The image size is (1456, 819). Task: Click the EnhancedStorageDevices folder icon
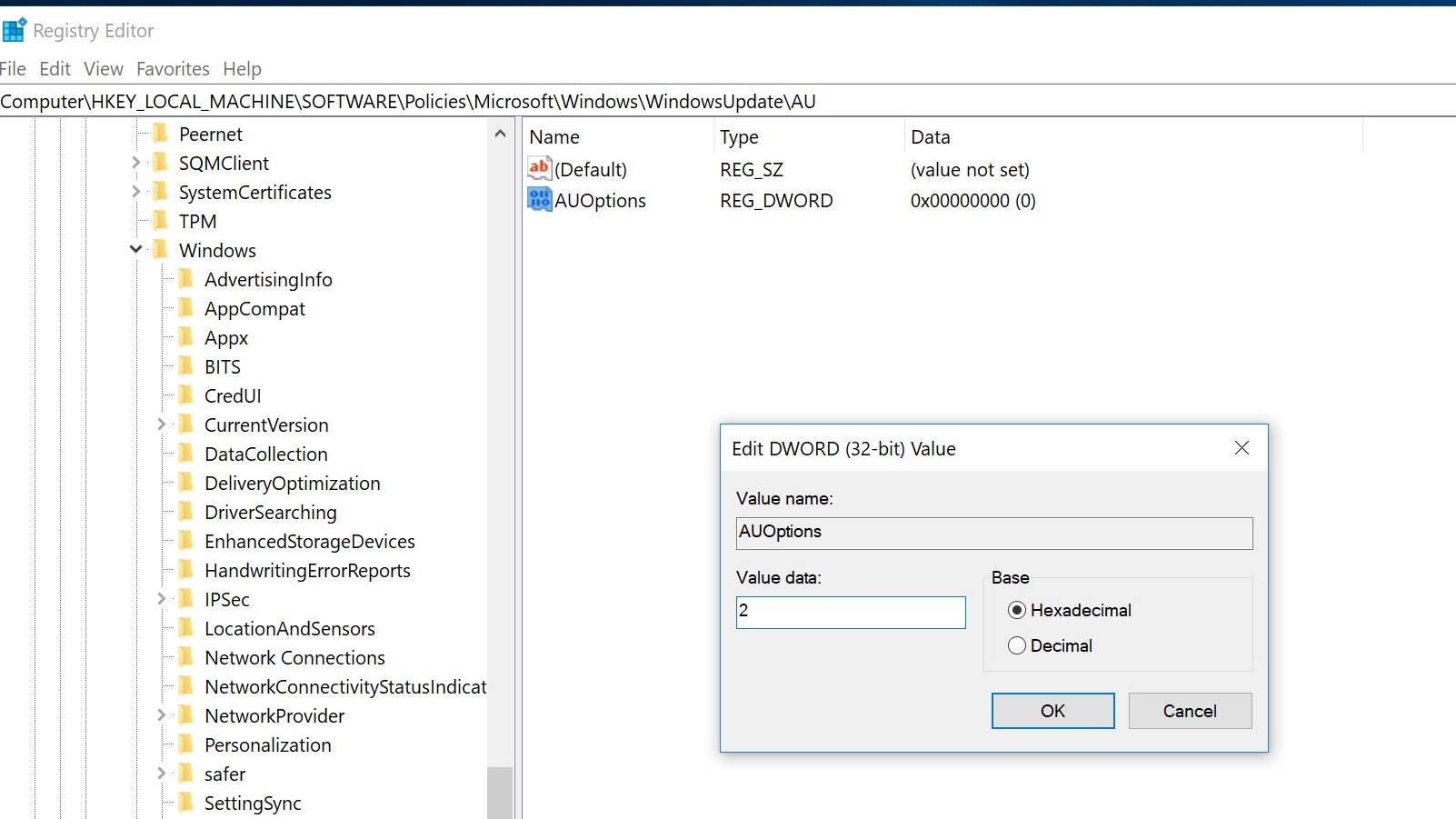(186, 541)
